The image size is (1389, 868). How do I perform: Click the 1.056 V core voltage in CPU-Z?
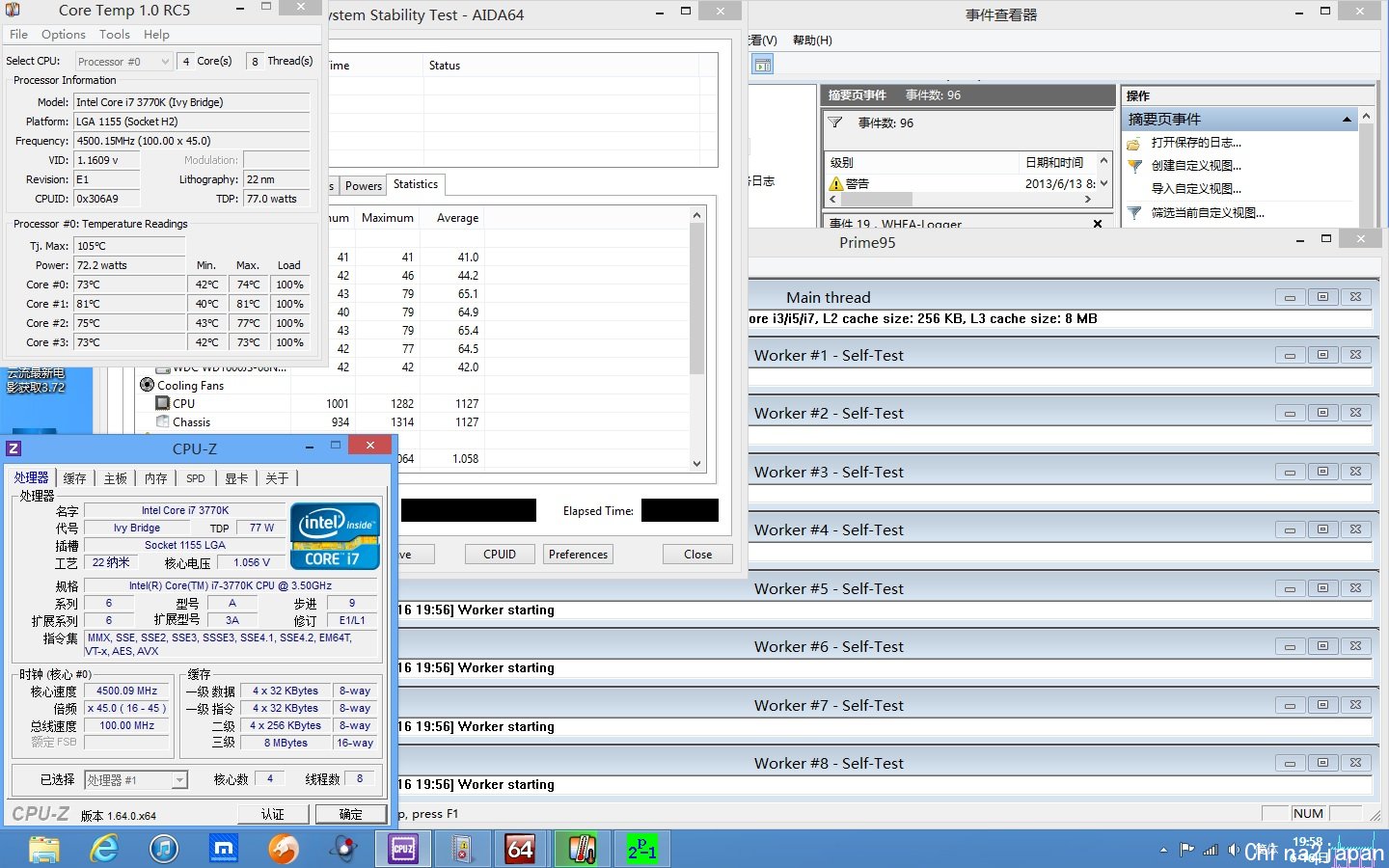(x=252, y=562)
